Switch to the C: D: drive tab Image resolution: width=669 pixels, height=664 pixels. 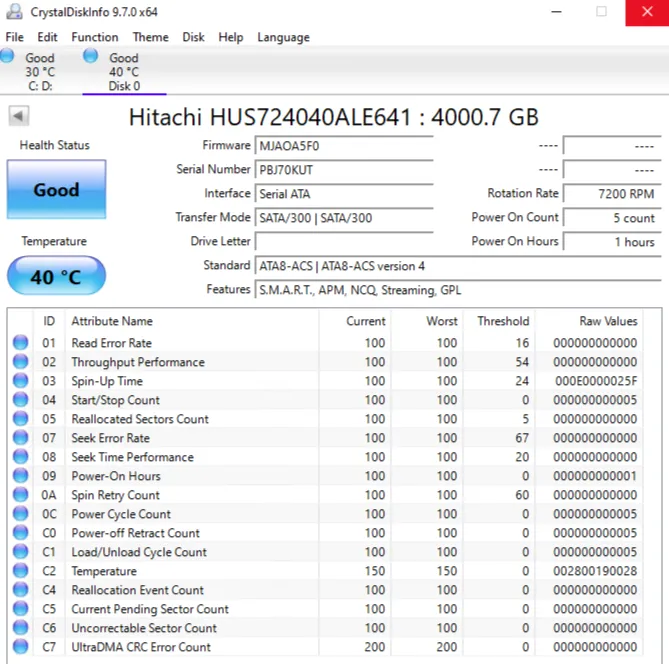pos(39,72)
